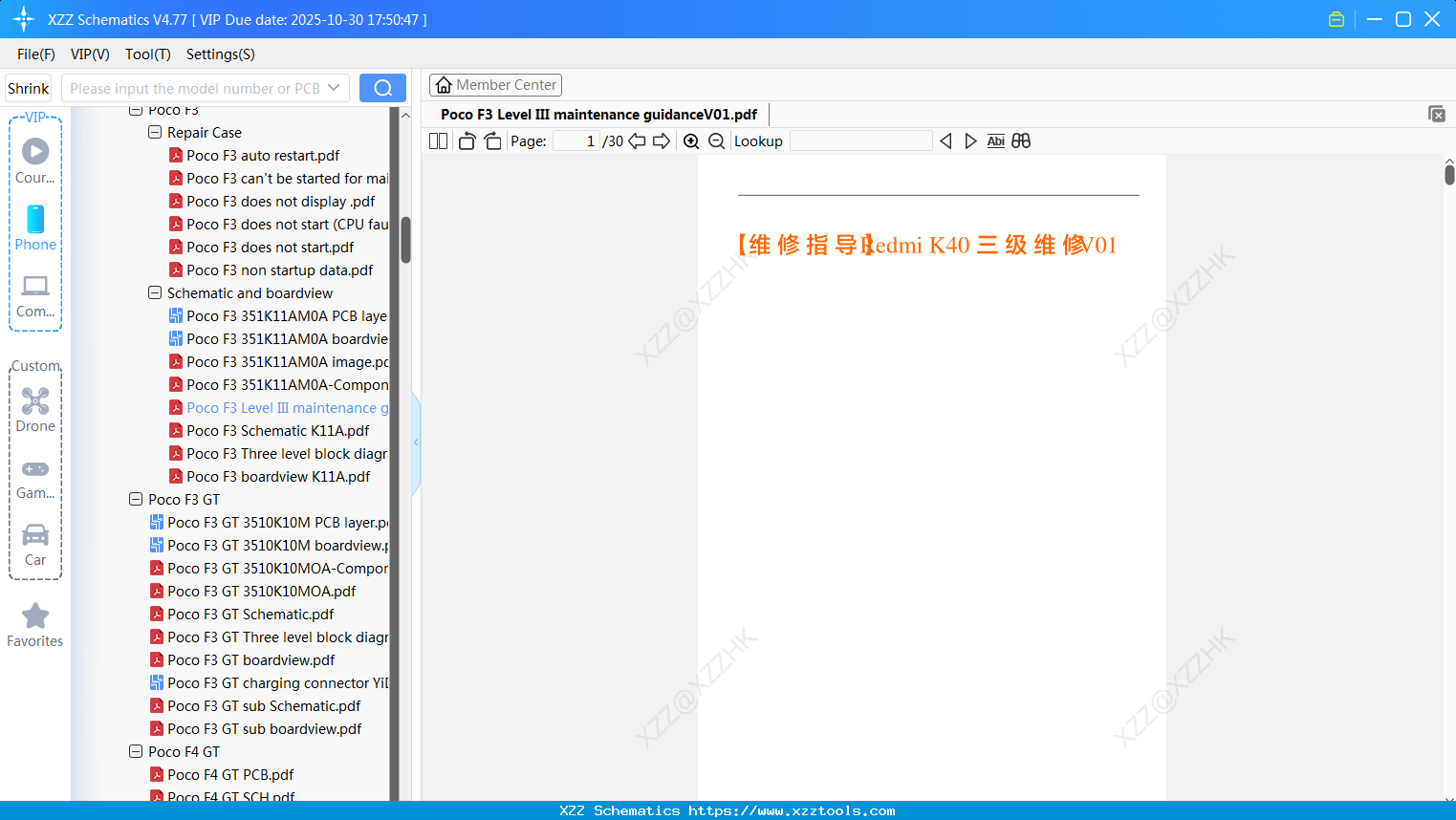This screenshot has width=1456, height=820.
Task: Select the Poco F3 Level III maintenance guidance tab
Action: point(600,114)
